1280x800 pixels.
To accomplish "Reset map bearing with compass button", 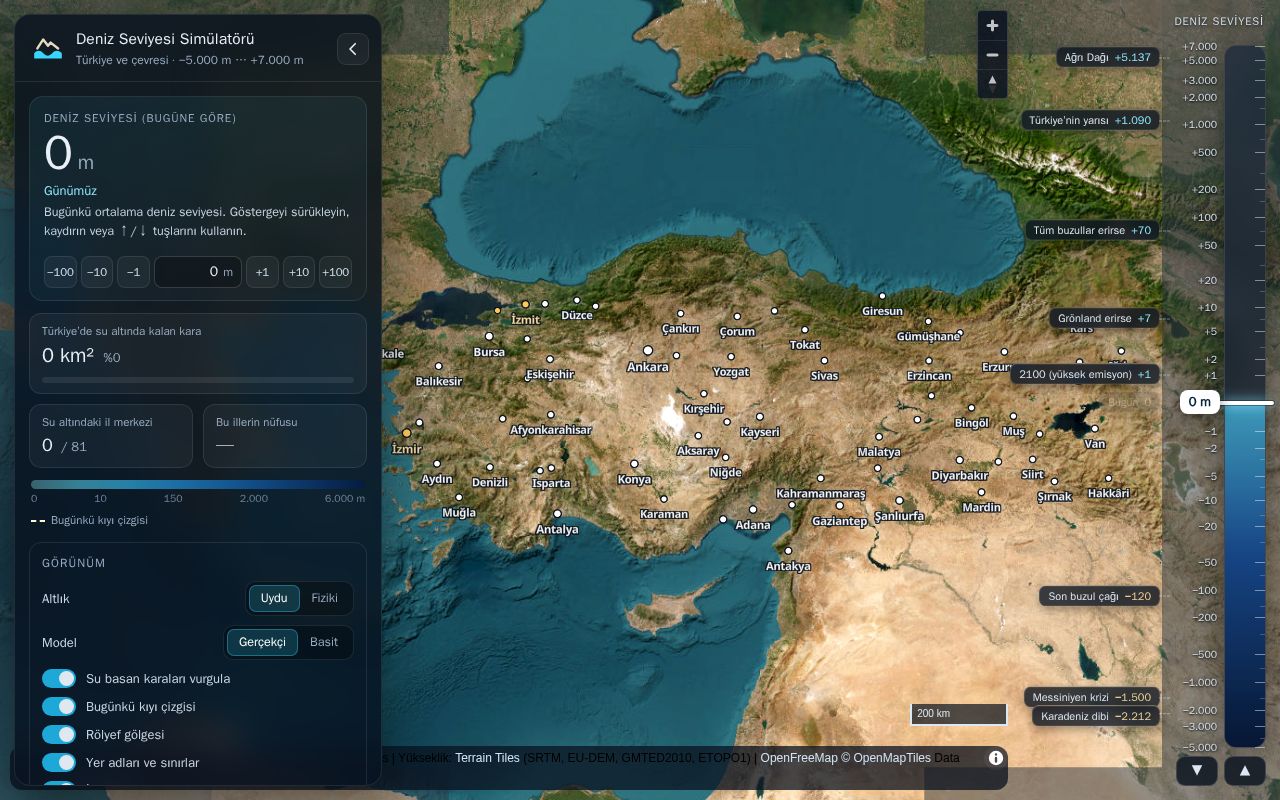I will [992, 83].
